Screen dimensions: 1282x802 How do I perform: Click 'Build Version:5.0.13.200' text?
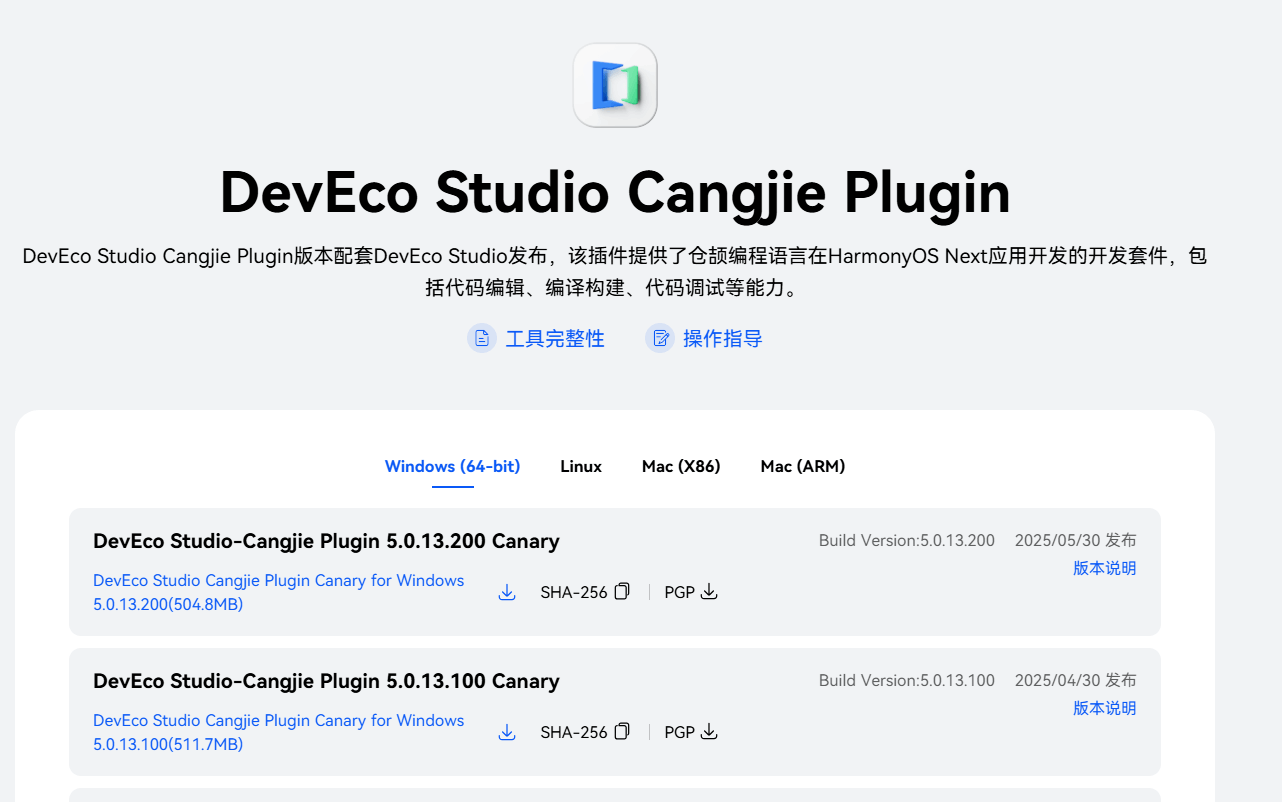[907, 540]
